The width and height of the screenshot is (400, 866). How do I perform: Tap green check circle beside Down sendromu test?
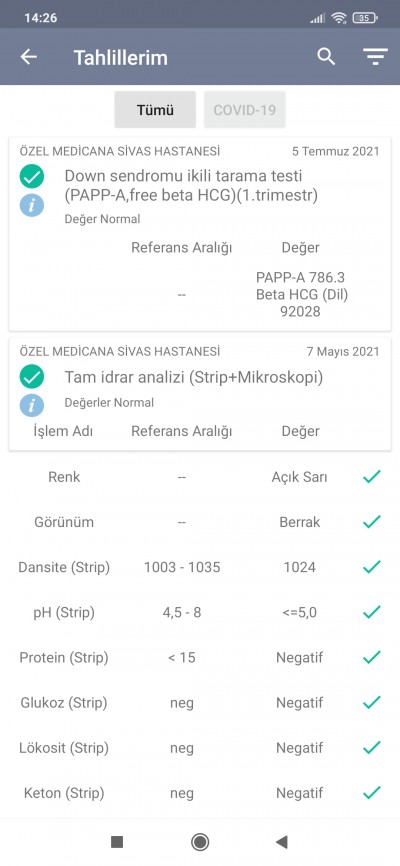pos(32,176)
